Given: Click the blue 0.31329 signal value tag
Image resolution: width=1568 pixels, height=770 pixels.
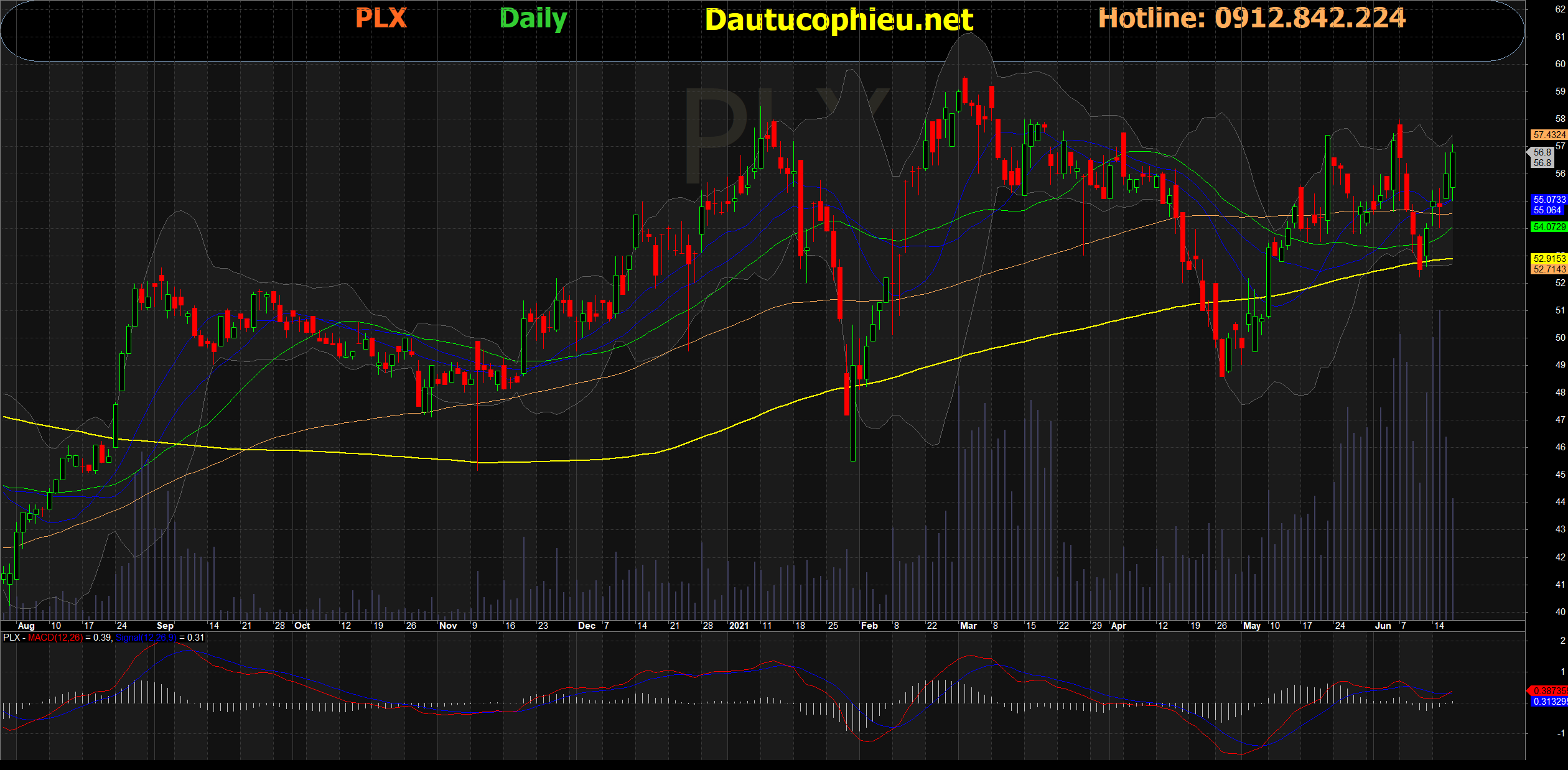Looking at the screenshot, I should click(x=1548, y=702).
